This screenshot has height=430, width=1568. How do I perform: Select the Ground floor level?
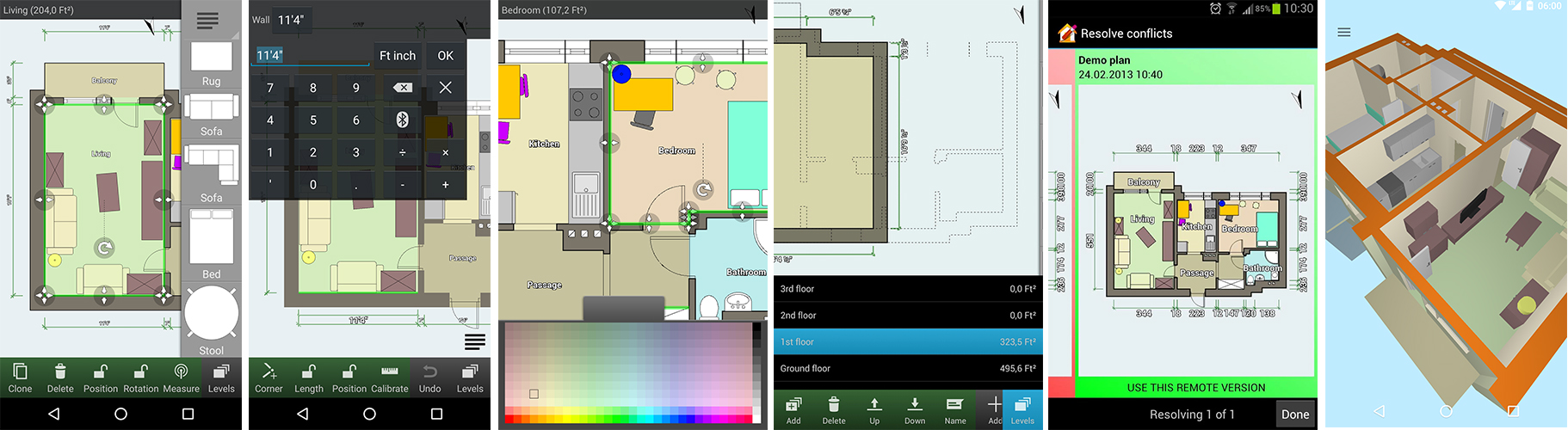pos(908,368)
